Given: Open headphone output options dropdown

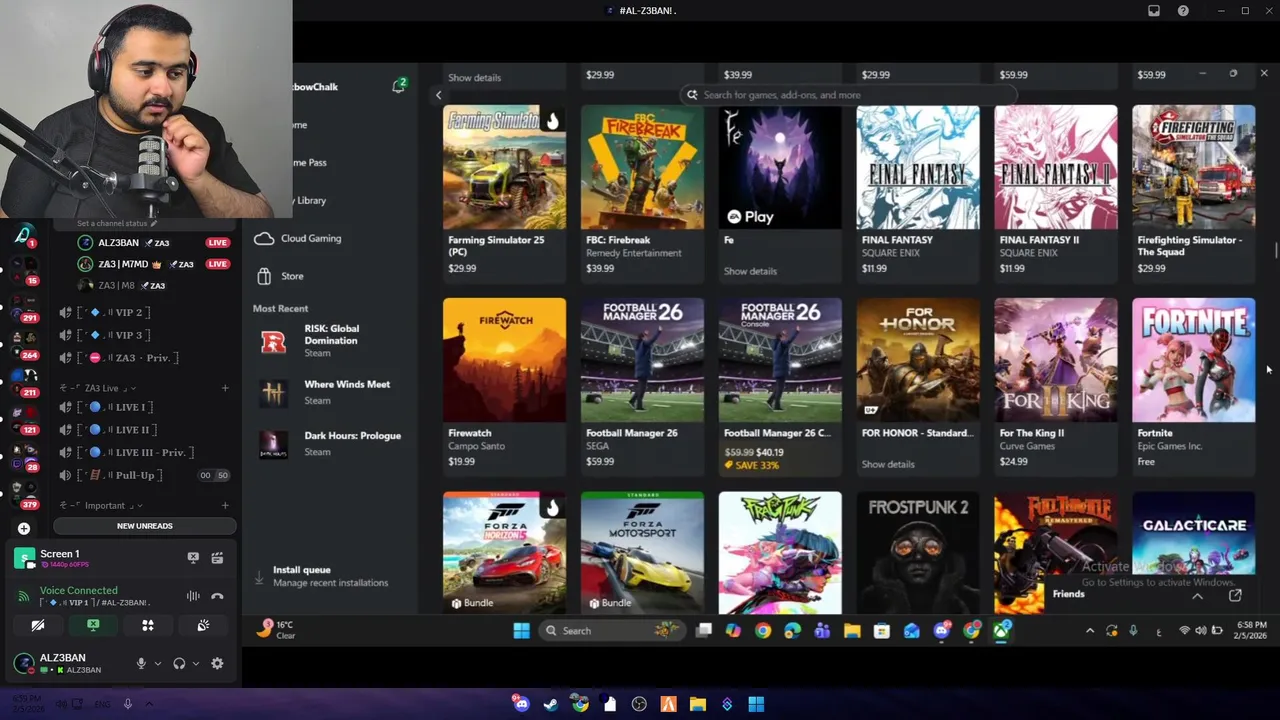Looking at the screenshot, I should pyautogui.click(x=195, y=664).
